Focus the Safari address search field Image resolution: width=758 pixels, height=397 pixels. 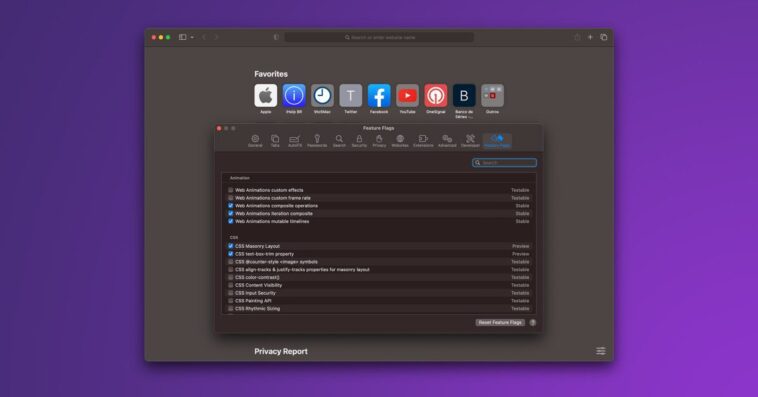379,37
